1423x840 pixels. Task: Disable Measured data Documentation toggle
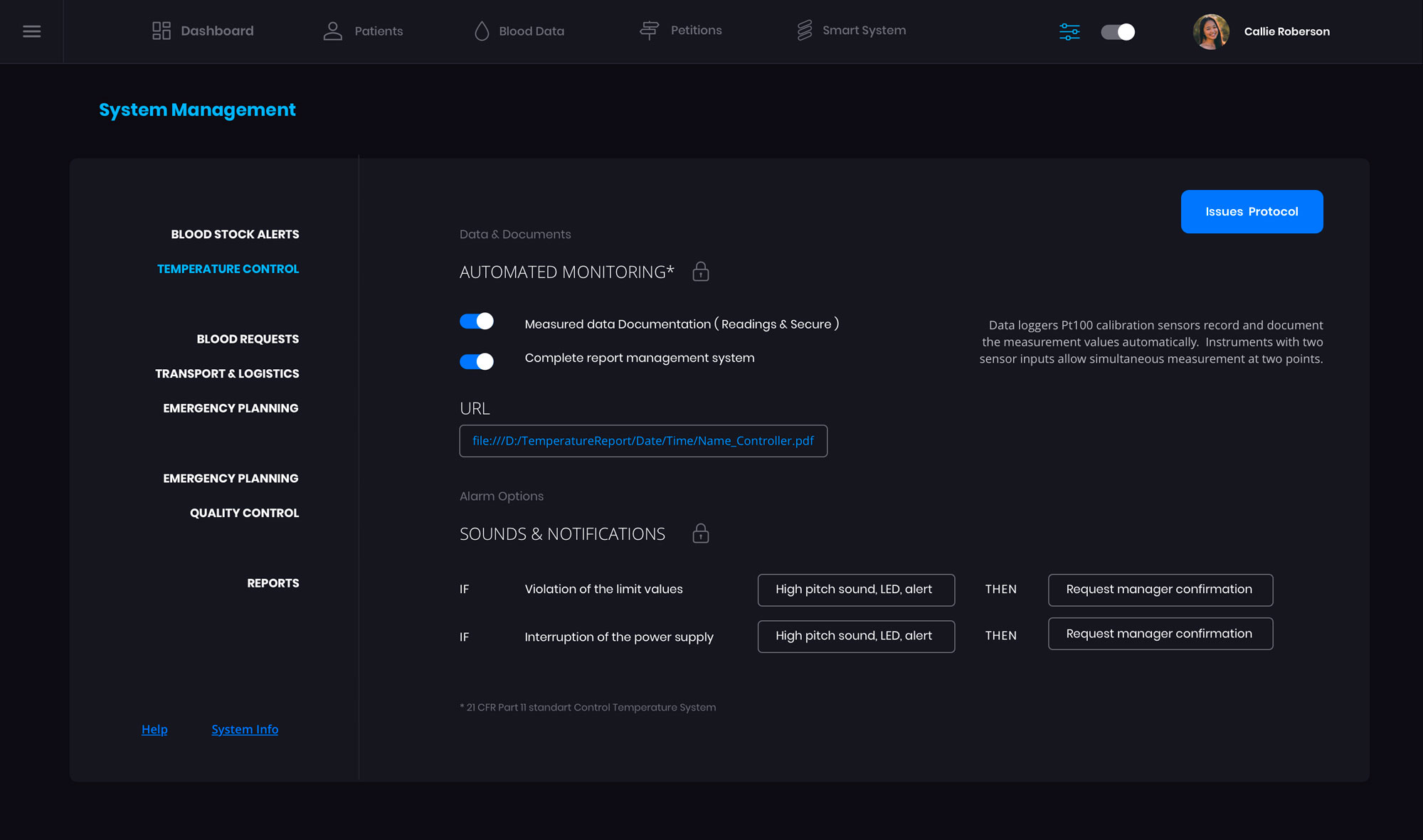477,321
